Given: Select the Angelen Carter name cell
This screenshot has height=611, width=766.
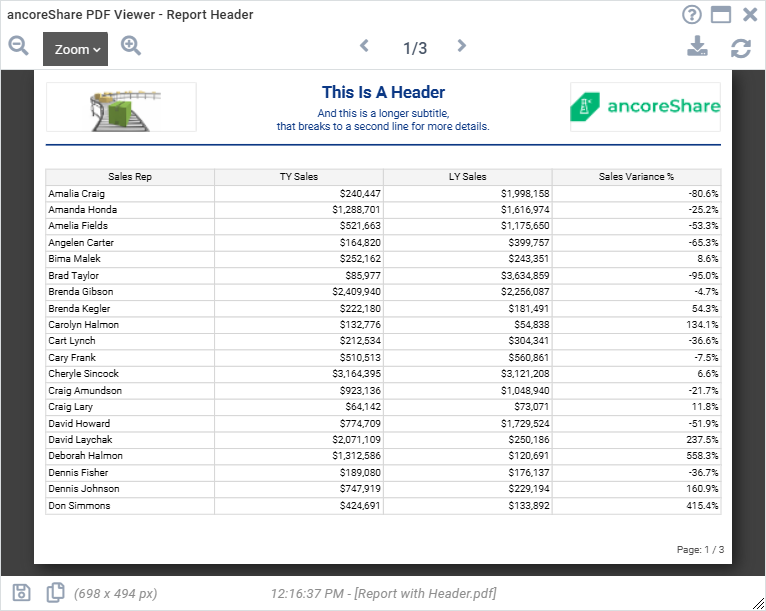Looking at the screenshot, I should coord(130,243).
